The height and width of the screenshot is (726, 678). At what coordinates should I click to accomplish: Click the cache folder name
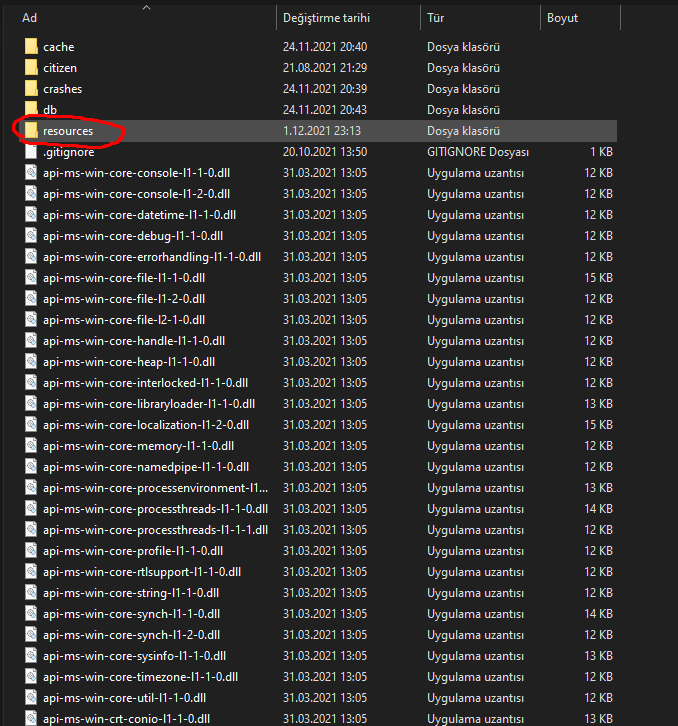pyautogui.click(x=59, y=47)
